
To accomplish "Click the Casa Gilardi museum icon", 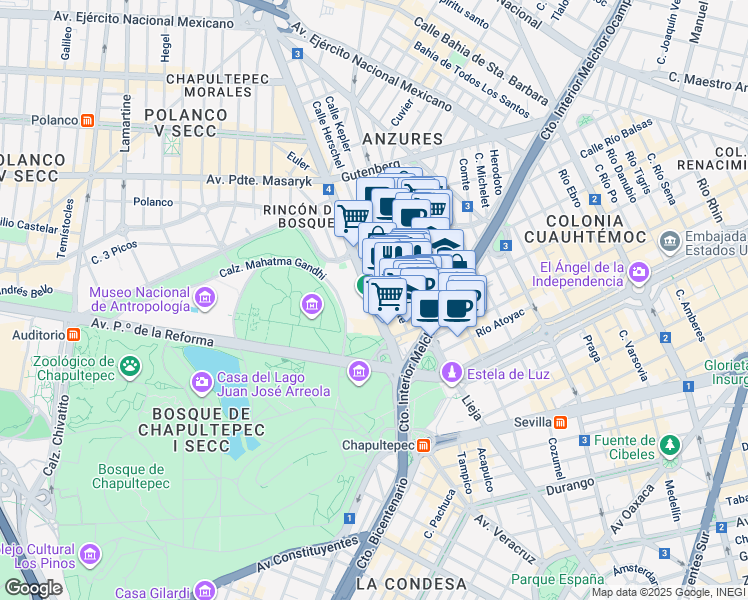I will pos(205,591).
